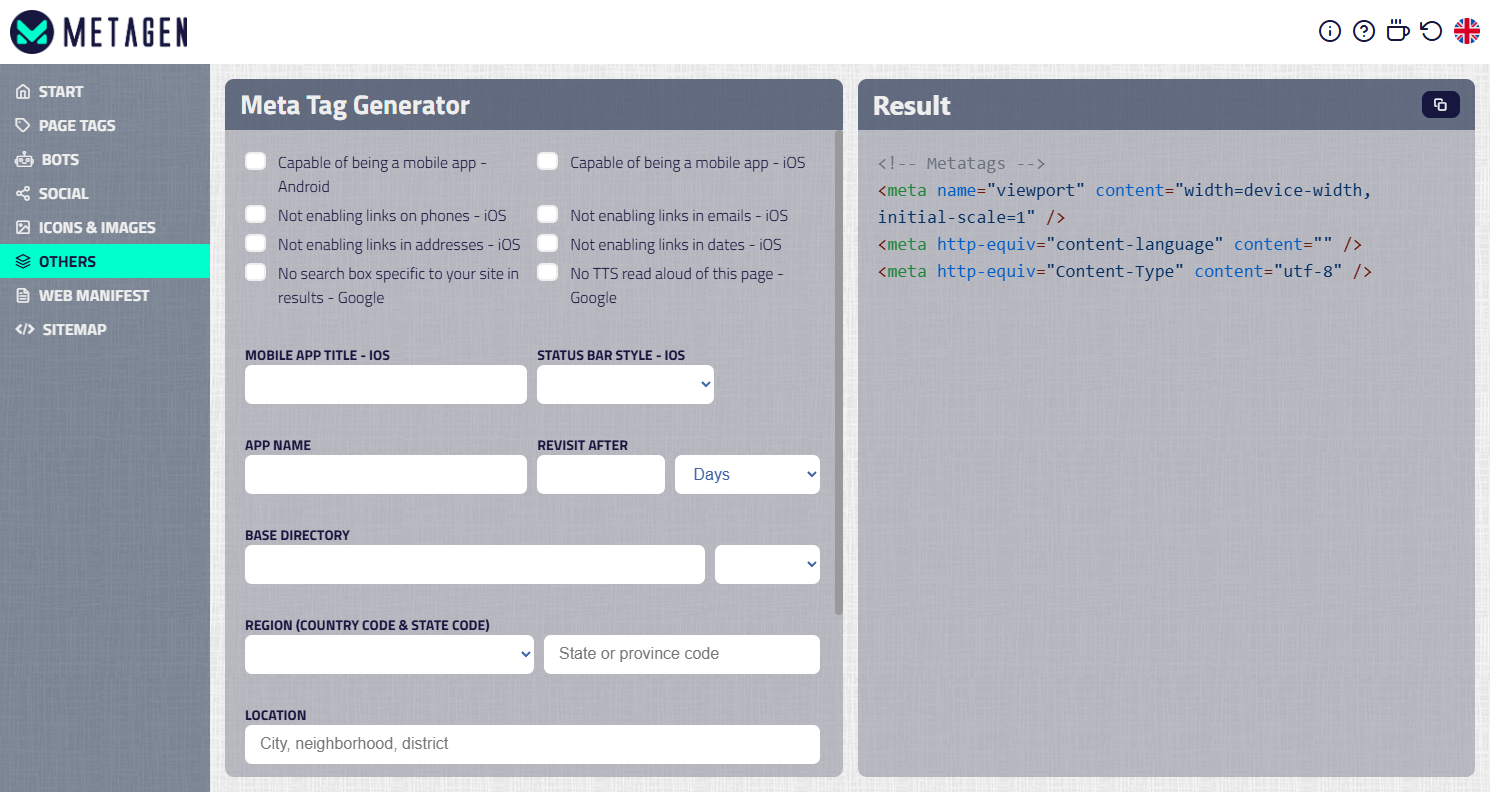Enable 'Capable of being a mobile app - Android'
The height and width of the screenshot is (792, 1490).
click(255, 160)
